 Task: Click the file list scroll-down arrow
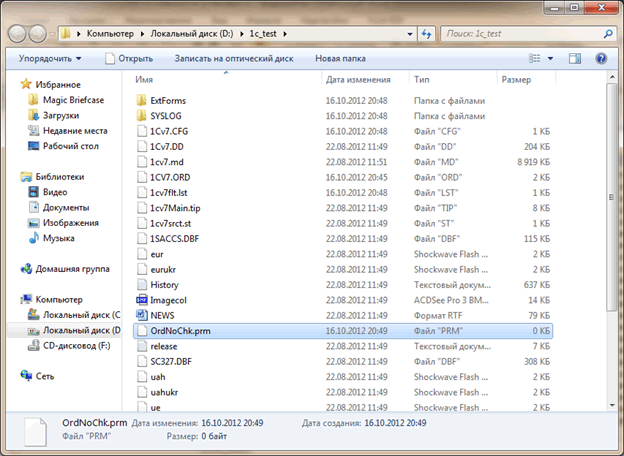[x=612, y=405]
